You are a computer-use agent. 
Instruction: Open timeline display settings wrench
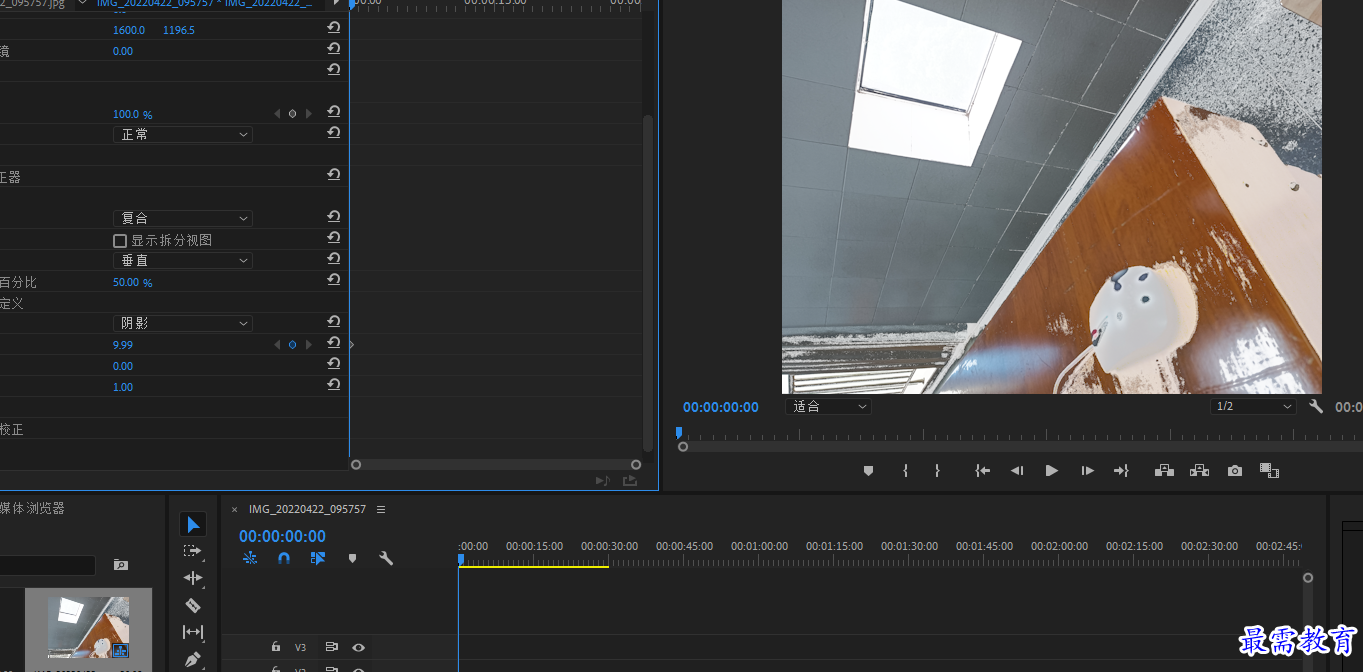[x=386, y=559]
